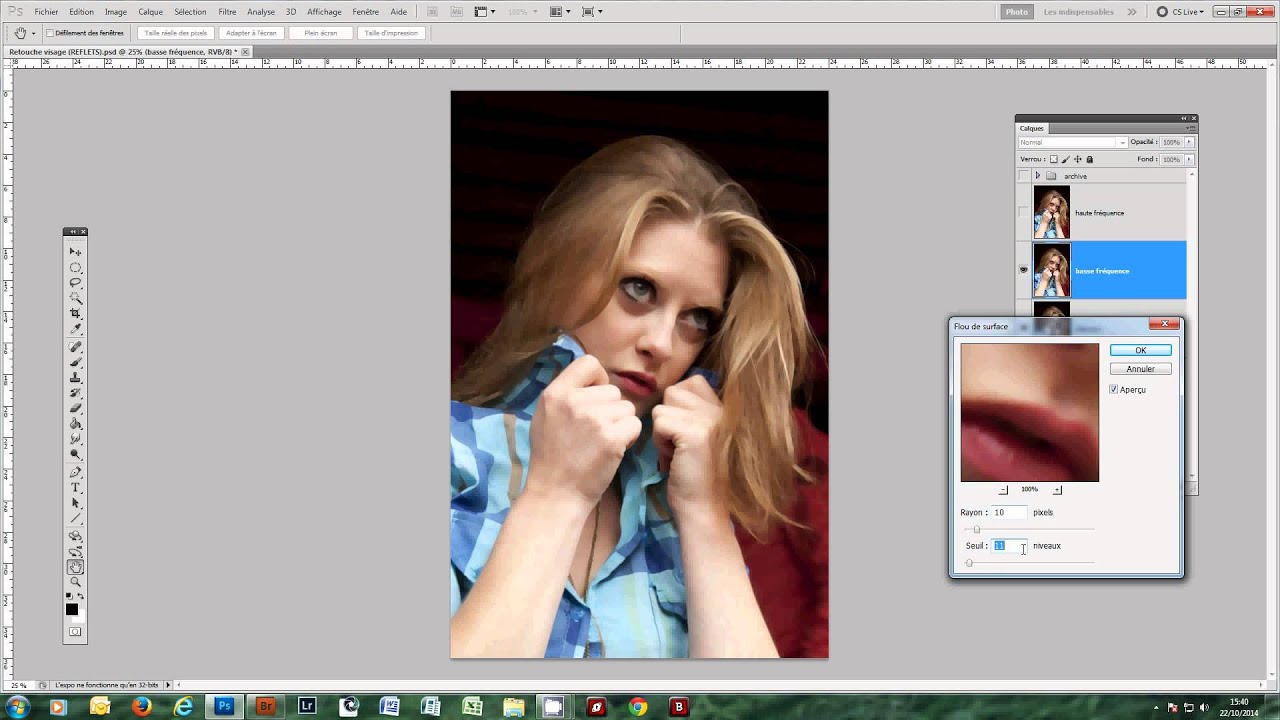Hide the basse fréquence layer

[1023, 270]
